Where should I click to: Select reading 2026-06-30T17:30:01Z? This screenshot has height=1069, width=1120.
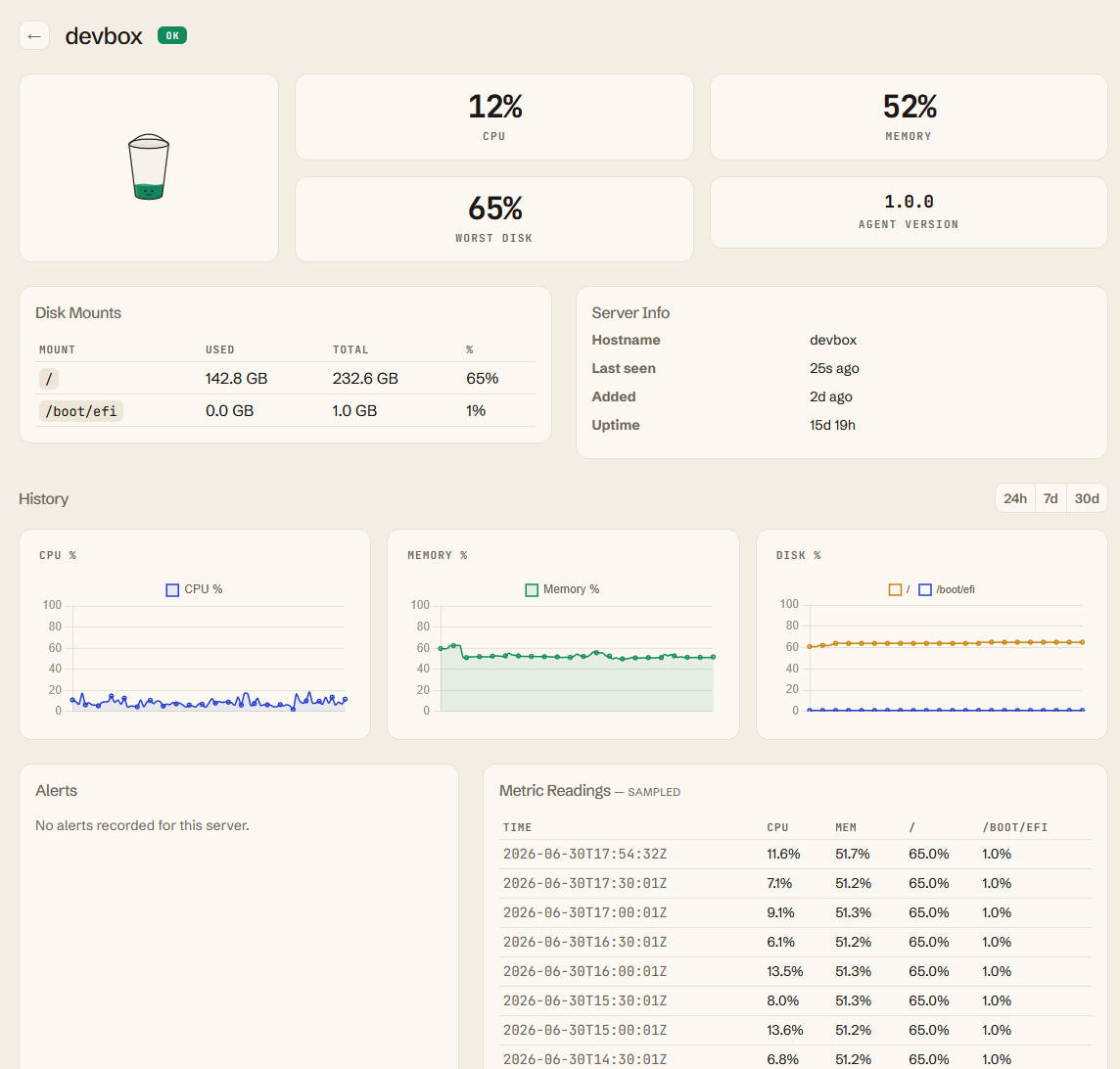[796, 883]
